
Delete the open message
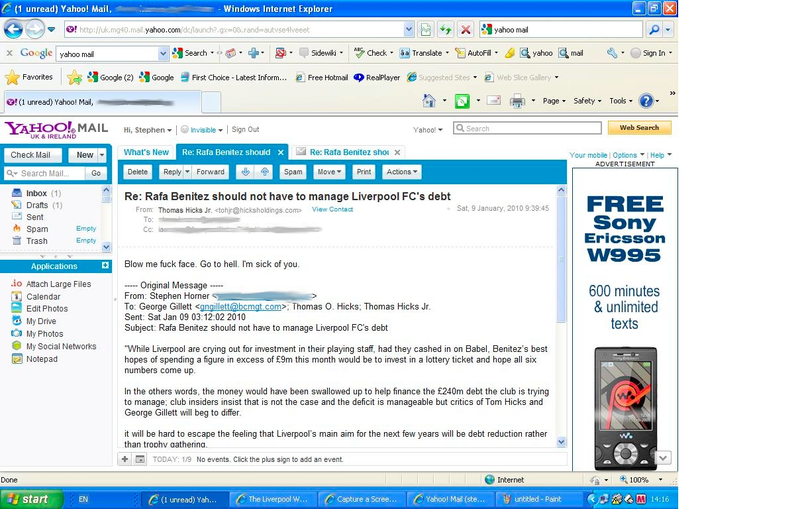click(137, 172)
